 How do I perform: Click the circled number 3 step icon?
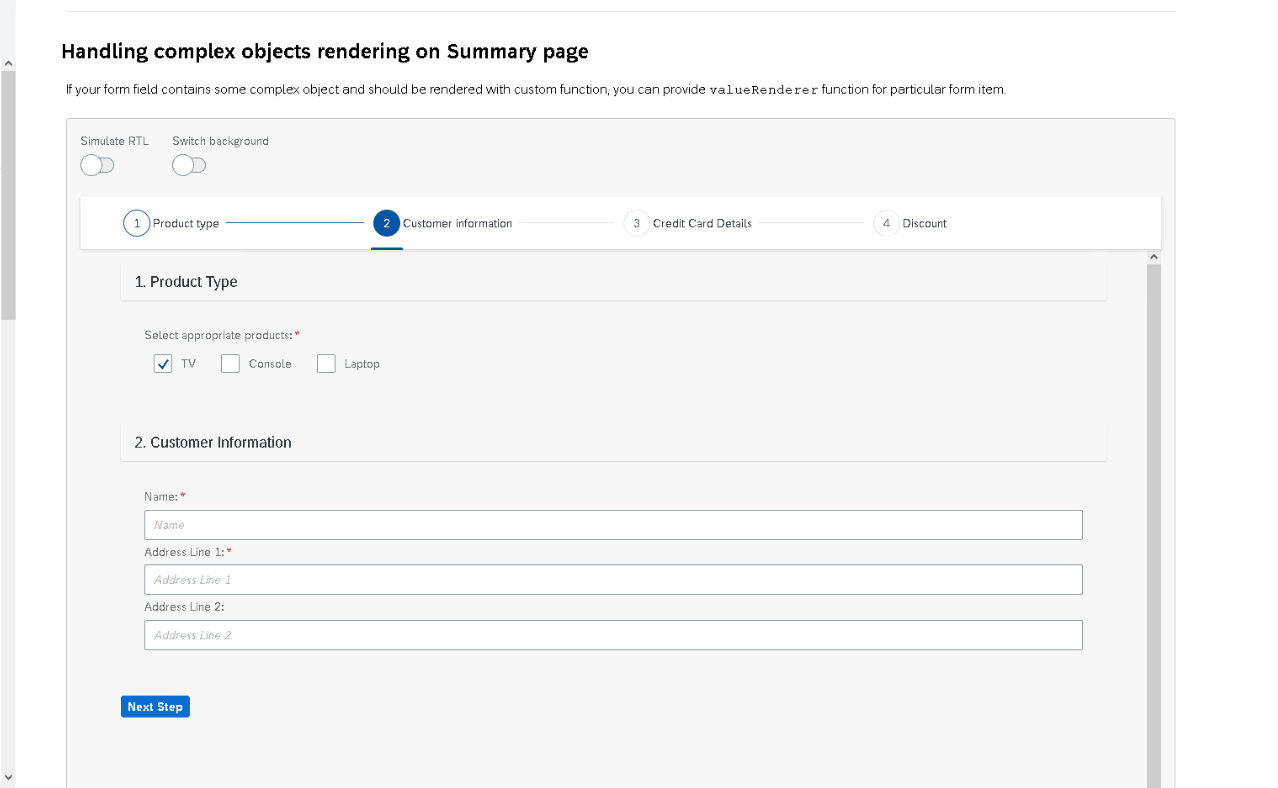pos(637,223)
